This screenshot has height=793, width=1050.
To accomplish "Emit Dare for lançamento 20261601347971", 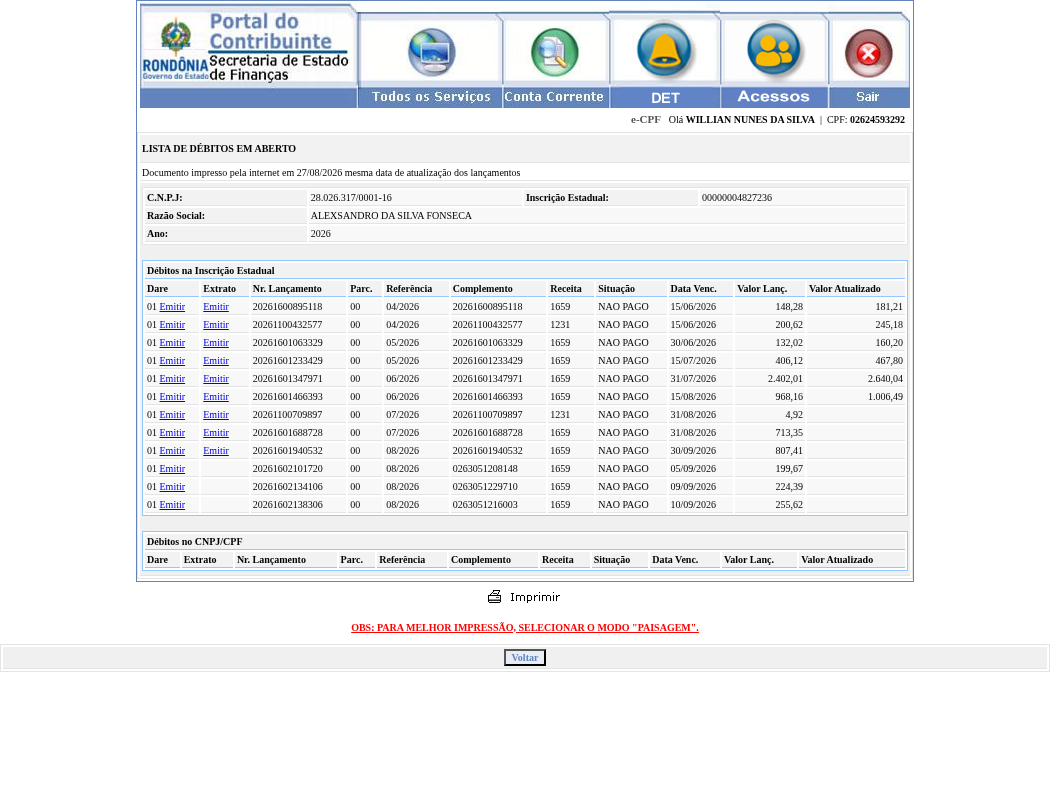I will (172, 379).
